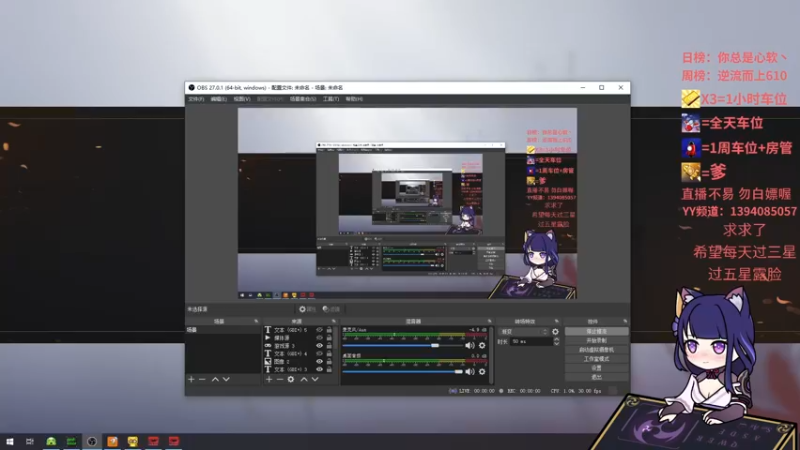Click the OBS icon on the taskbar

point(92,441)
